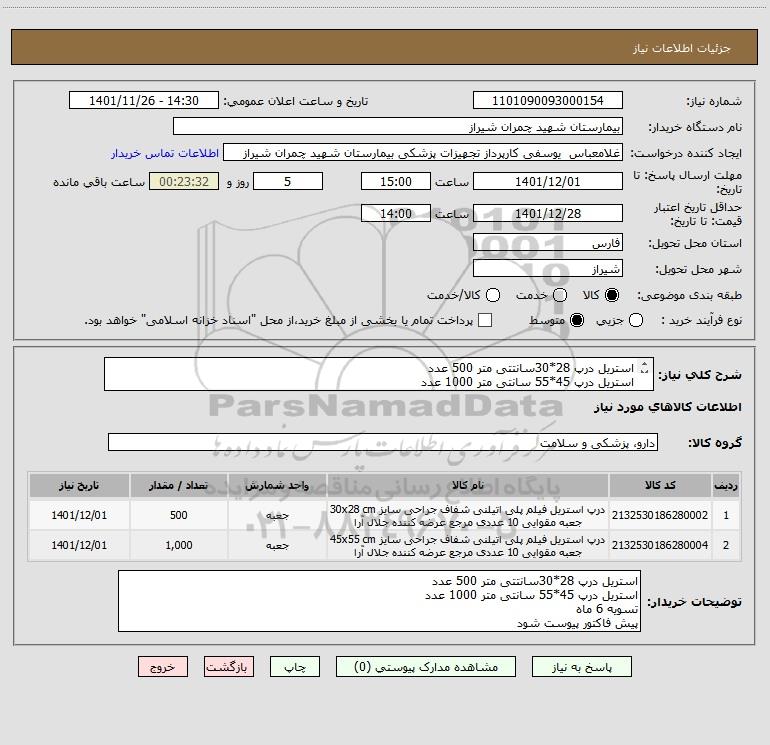Select the 'کالا/خدمت' radio button

tap(493, 295)
